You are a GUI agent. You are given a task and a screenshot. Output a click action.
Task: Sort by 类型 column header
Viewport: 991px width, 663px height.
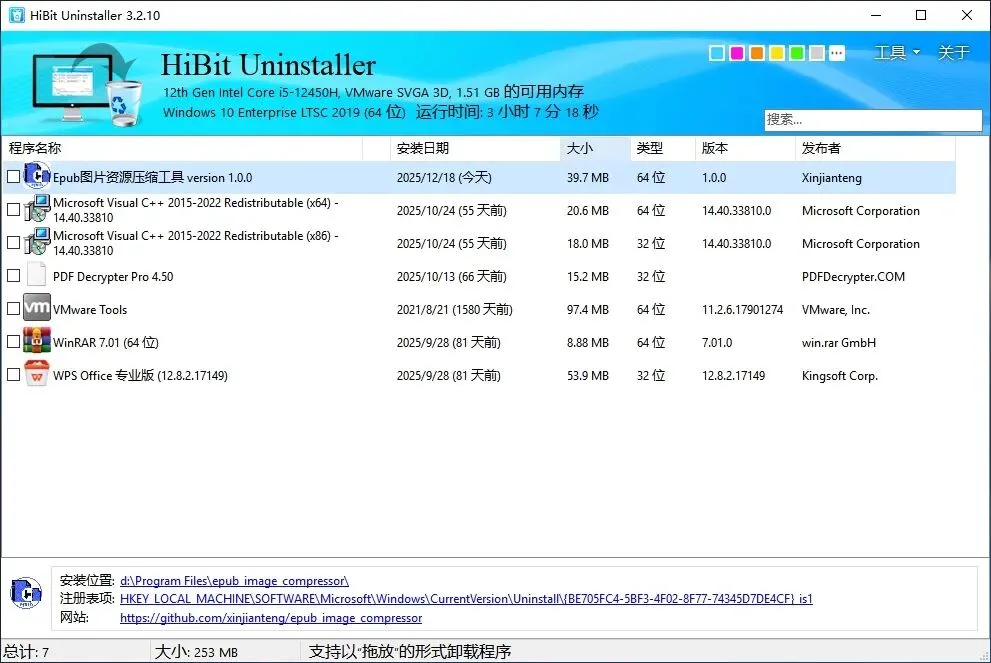click(x=662, y=148)
